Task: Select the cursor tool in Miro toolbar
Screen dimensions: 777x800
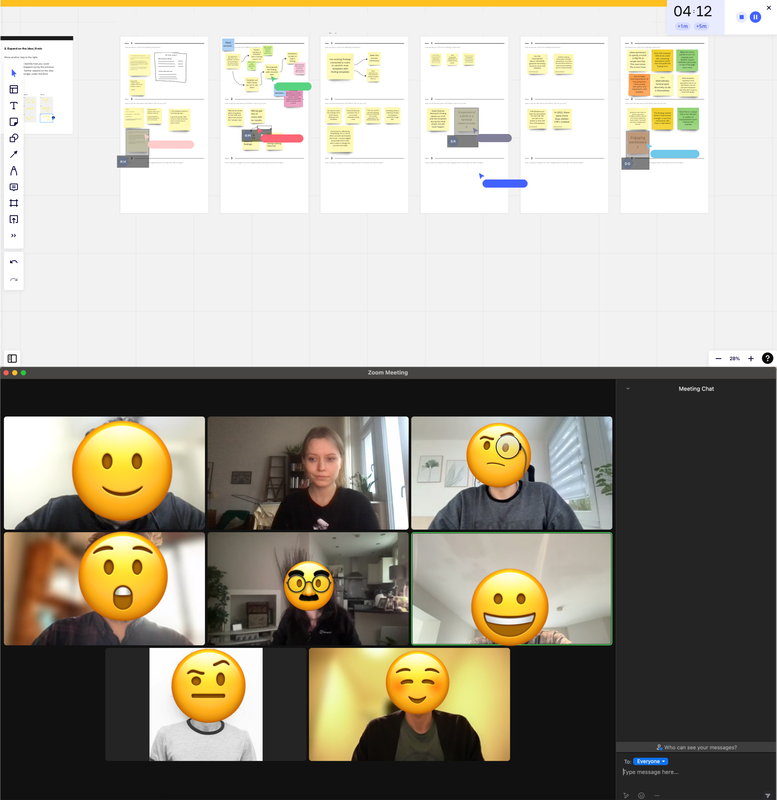Action: (14, 73)
